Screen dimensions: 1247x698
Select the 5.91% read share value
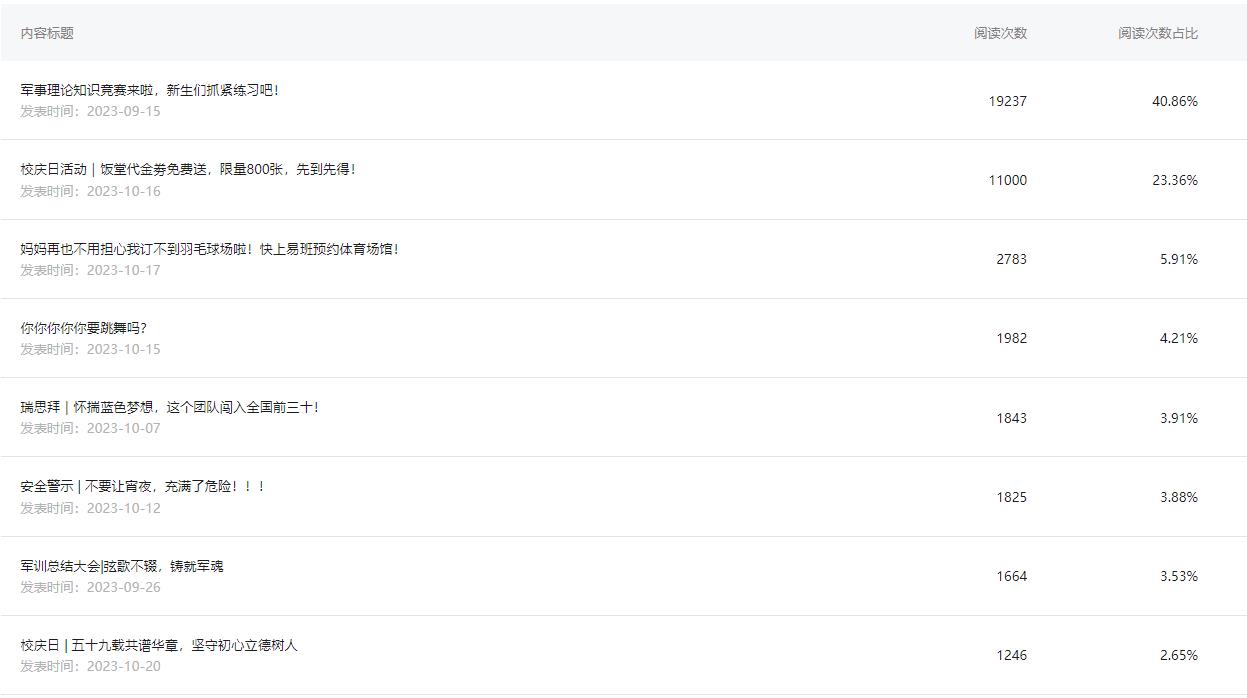coord(1178,259)
